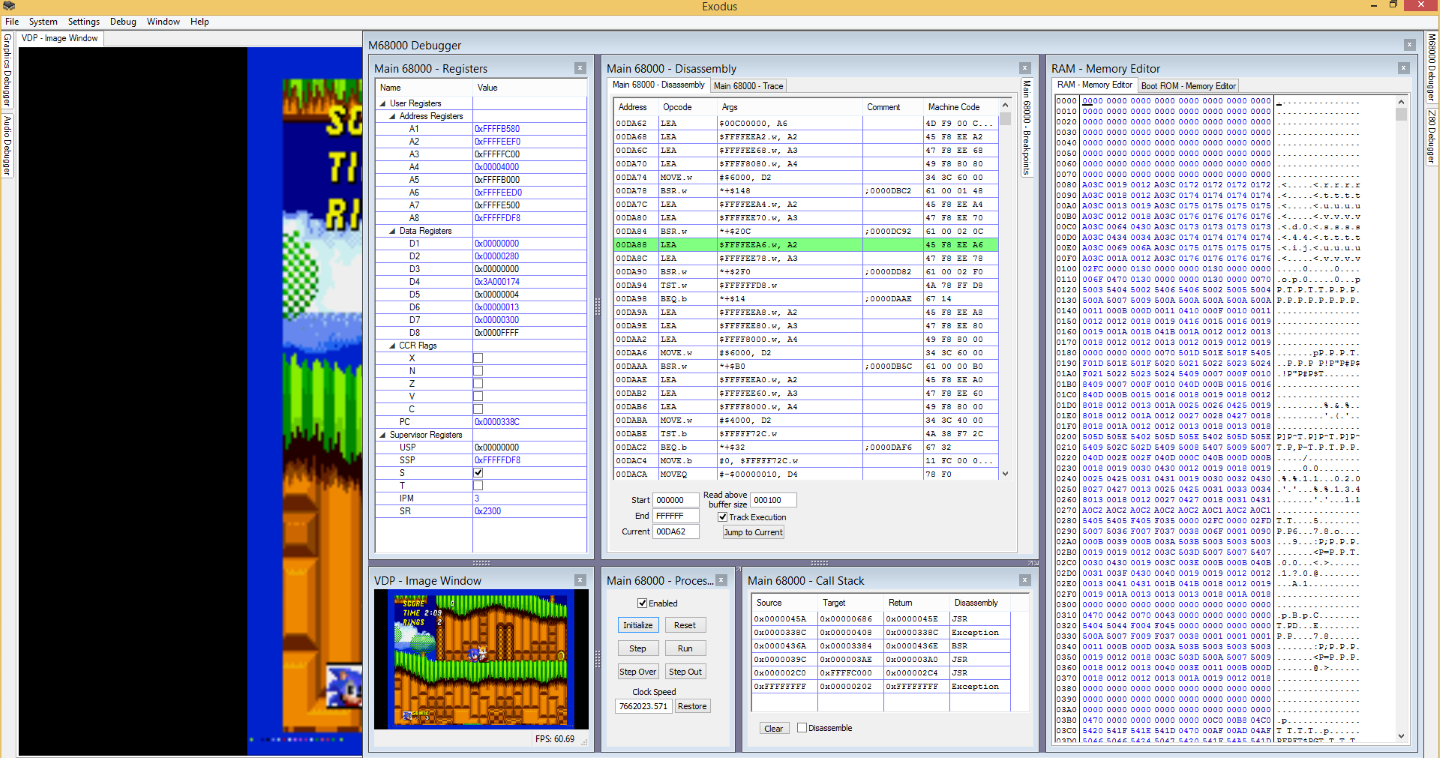This screenshot has width=1440, height=758.
Task: Uncheck the Enabled checkbox in processor control
Action: pos(643,603)
